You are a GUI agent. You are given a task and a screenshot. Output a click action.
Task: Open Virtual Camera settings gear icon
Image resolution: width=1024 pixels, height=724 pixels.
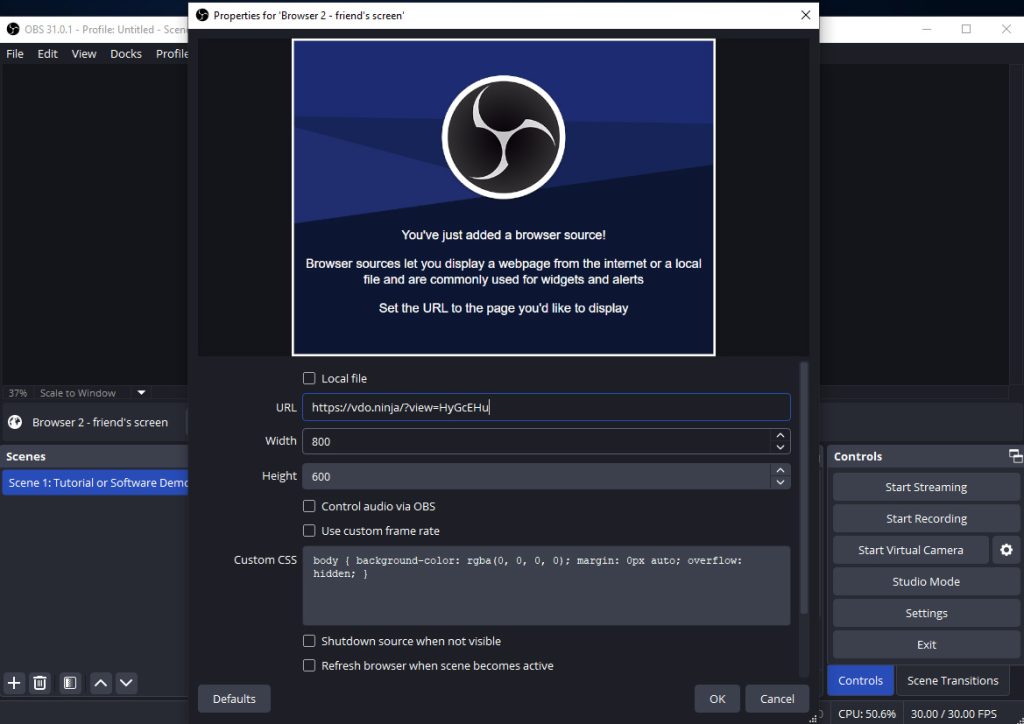point(1006,550)
